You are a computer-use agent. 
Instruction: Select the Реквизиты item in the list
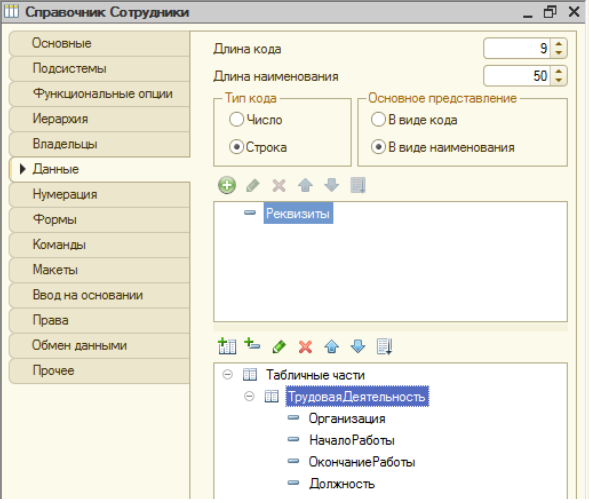(298, 213)
